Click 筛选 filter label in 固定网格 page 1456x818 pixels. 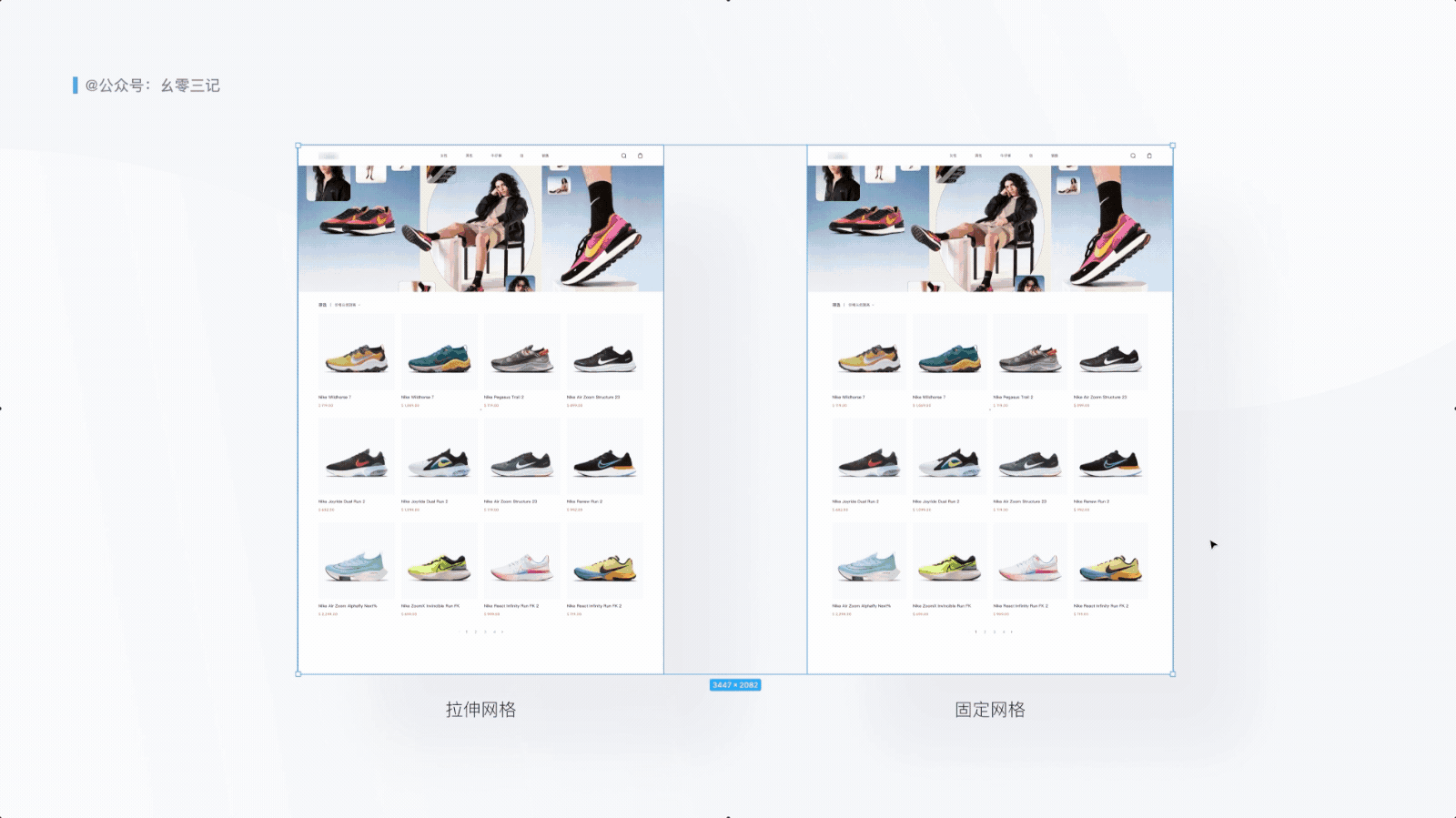[836, 305]
